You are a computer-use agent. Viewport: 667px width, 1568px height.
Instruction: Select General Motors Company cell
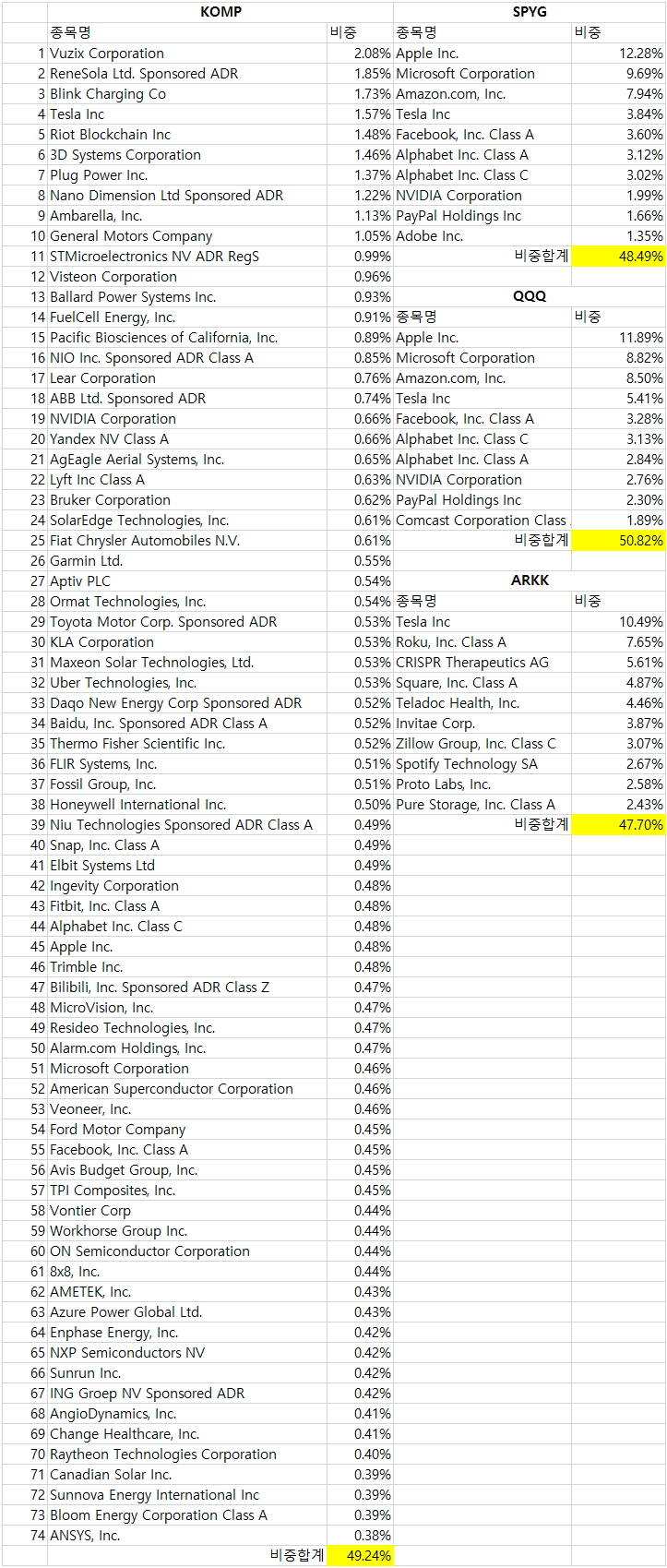click(187, 236)
